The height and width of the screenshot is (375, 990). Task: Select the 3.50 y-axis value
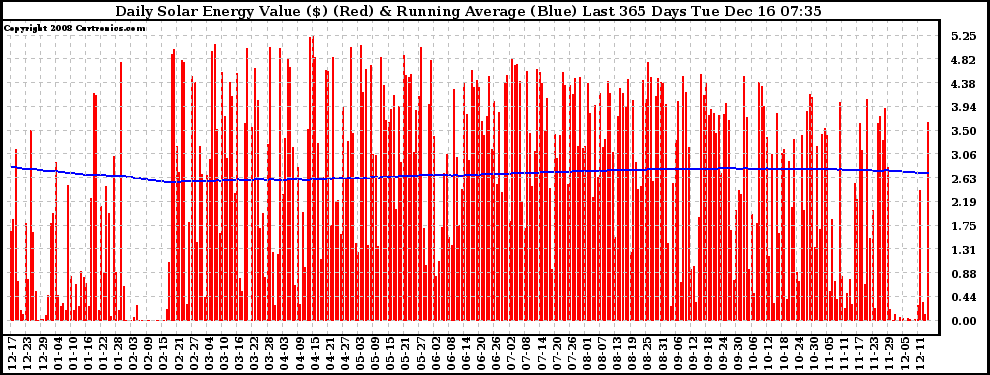pos(963,131)
